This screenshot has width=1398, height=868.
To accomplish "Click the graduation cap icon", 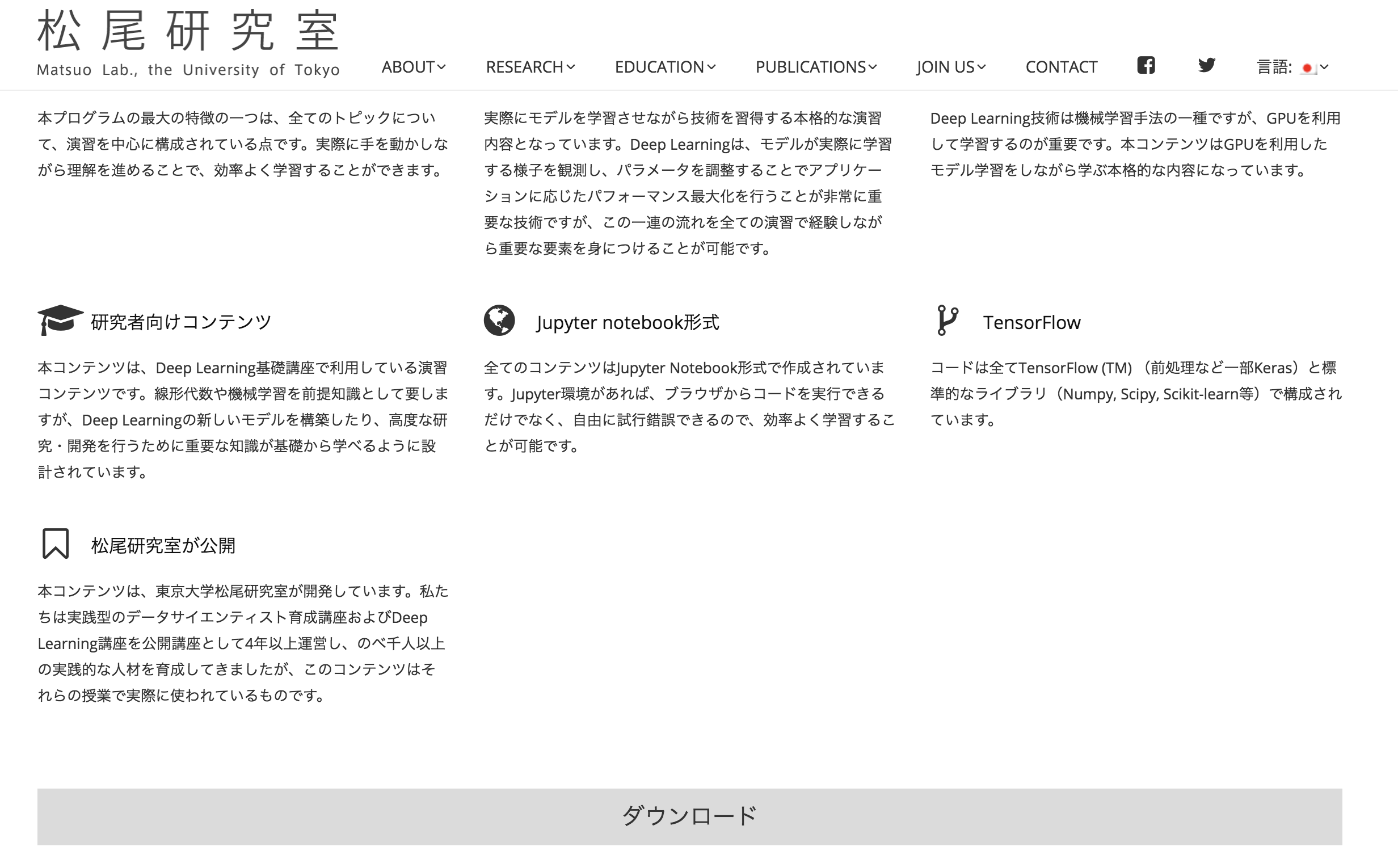I will pos(60,319).
